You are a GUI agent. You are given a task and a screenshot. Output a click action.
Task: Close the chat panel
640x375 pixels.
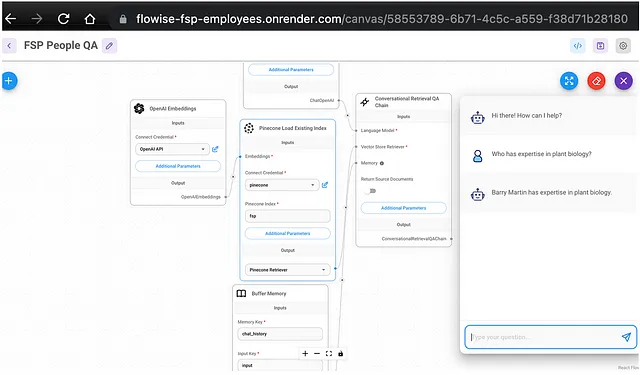(x=624, y=81)
